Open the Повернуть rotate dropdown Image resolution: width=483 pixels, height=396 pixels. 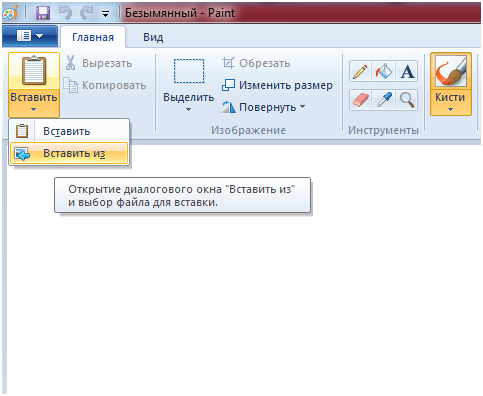click(x=263, y=107)
